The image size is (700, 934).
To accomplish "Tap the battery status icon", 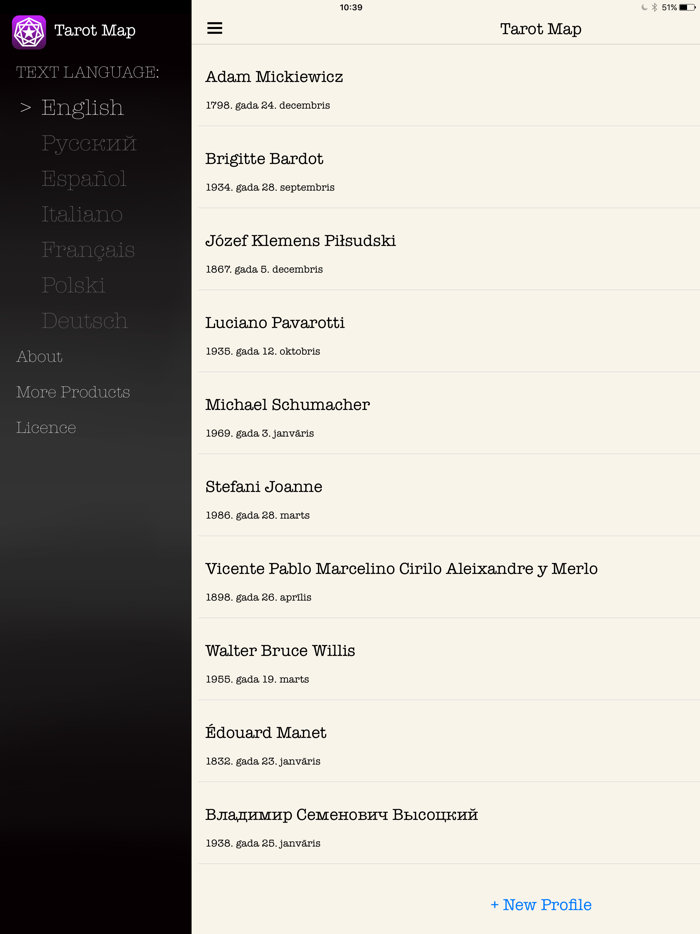I will [687, 7].
